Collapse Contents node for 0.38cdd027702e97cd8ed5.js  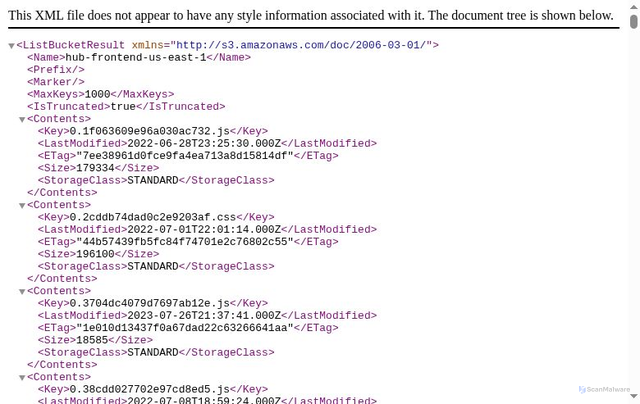coord(22,378)
